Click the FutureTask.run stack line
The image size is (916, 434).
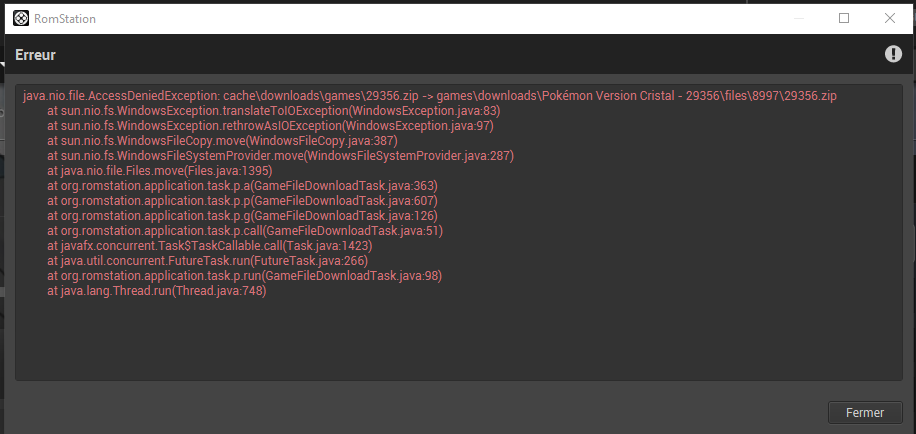(x=208, y=261)
